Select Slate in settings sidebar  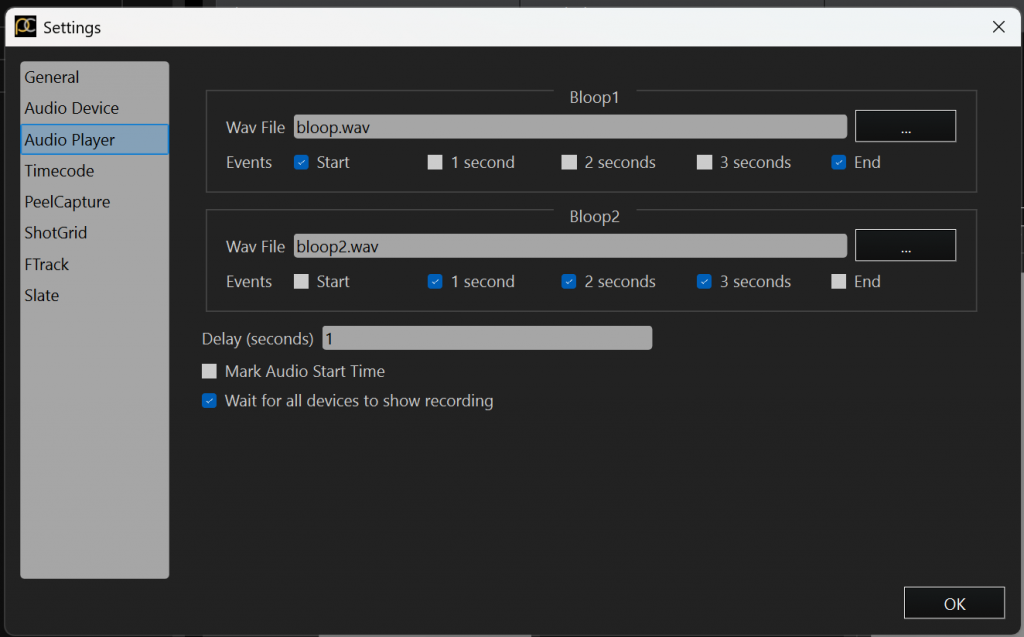42,295
